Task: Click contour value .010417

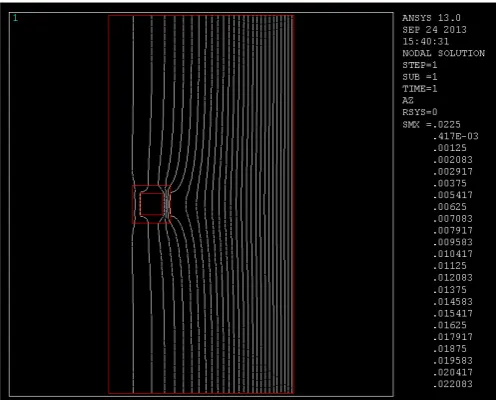Action: [x=453, y=254]
